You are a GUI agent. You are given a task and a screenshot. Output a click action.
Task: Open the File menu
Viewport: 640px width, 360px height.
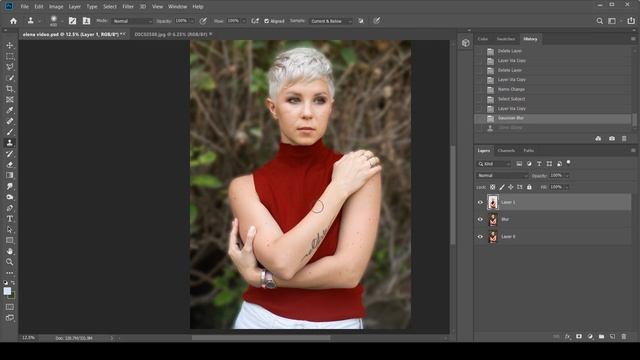[x=24, y=7]
